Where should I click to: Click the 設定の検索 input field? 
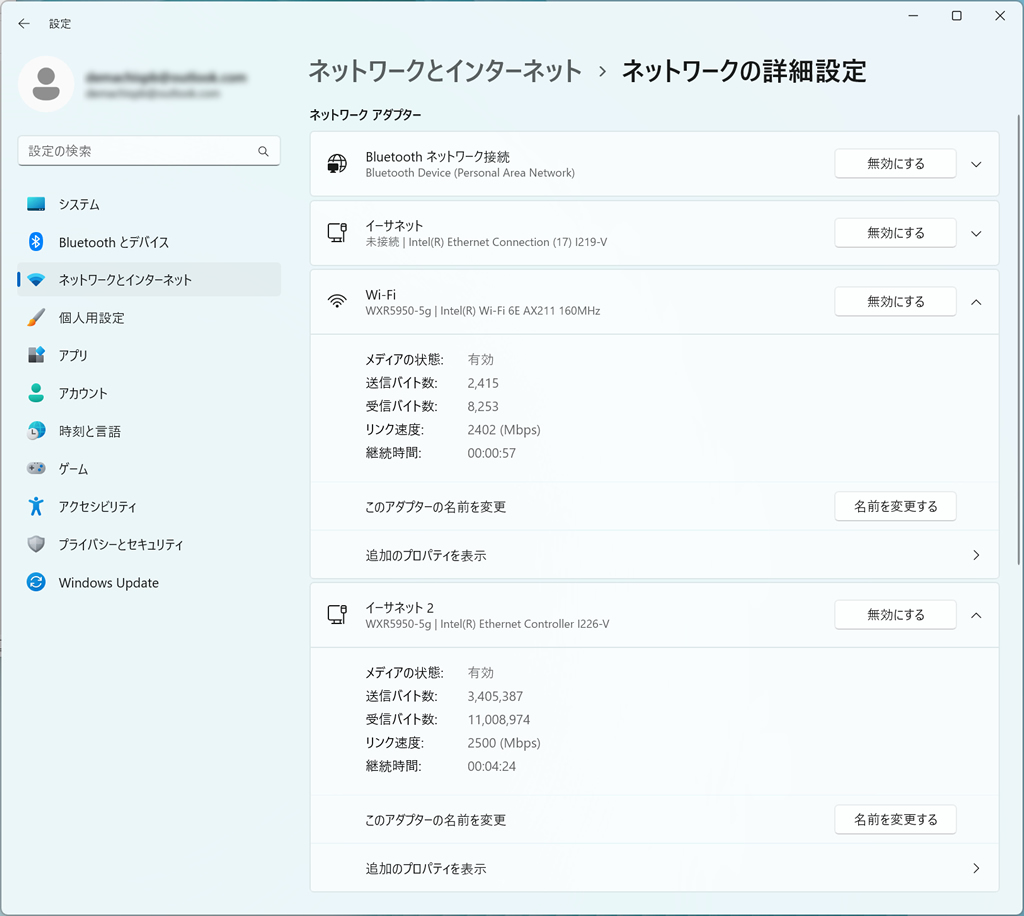coord(149,151)
